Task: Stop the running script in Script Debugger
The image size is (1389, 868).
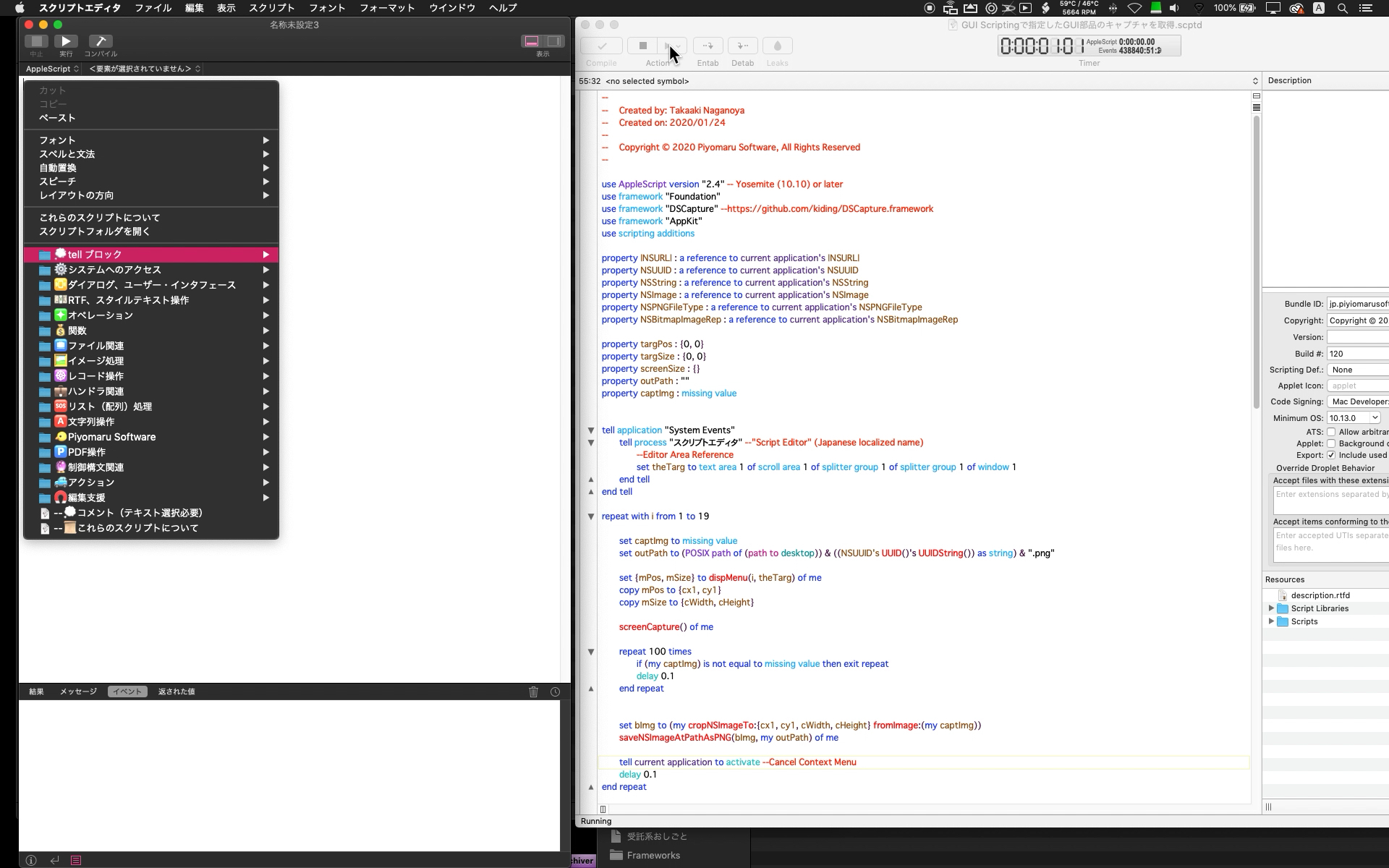Action: [642, 46]
